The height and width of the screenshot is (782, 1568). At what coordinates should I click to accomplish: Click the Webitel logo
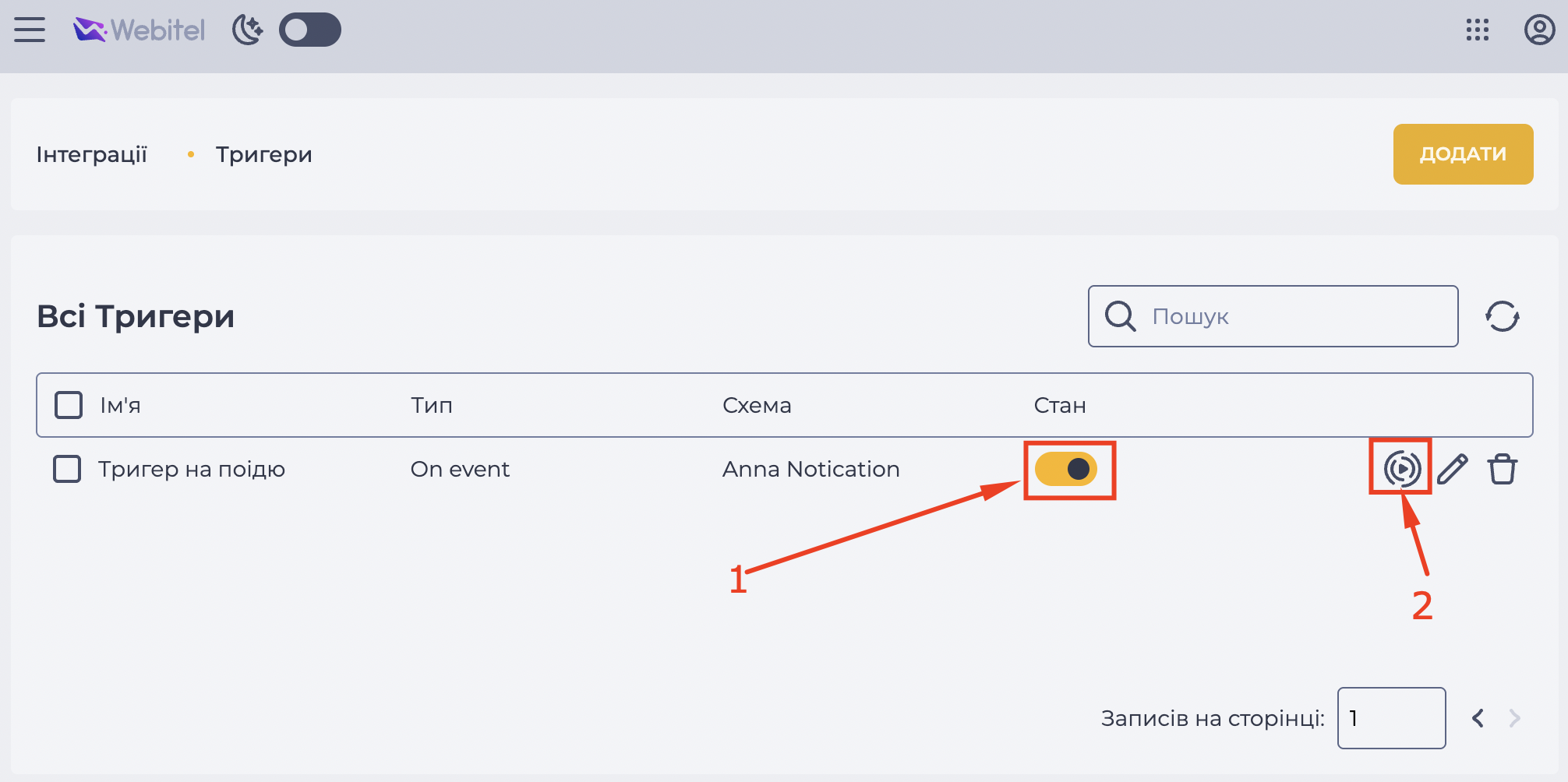pos(139,30)
